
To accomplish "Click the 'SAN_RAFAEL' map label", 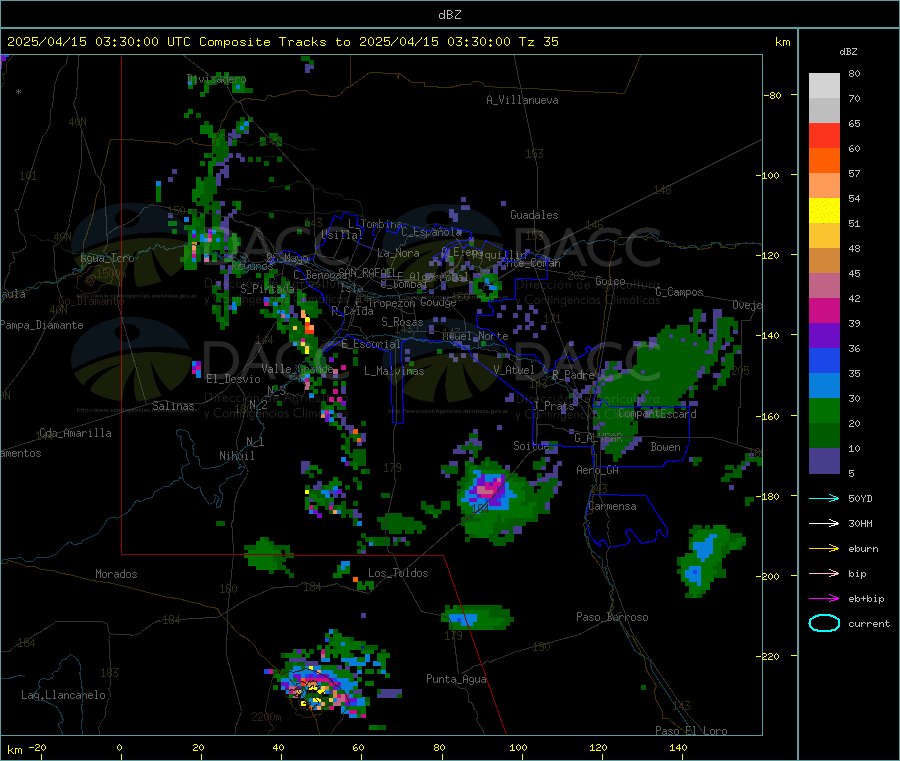I will tap(366, 271).
